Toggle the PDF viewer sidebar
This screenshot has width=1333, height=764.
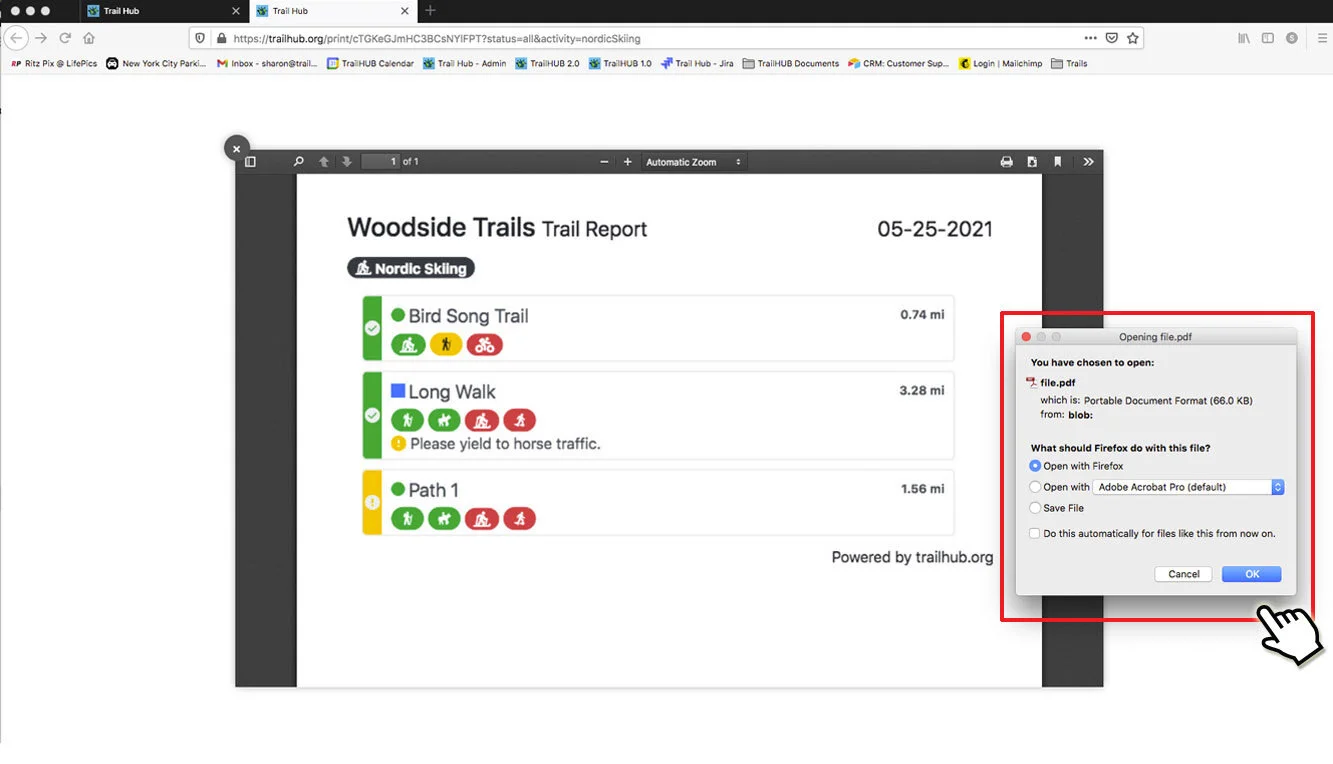250,162
